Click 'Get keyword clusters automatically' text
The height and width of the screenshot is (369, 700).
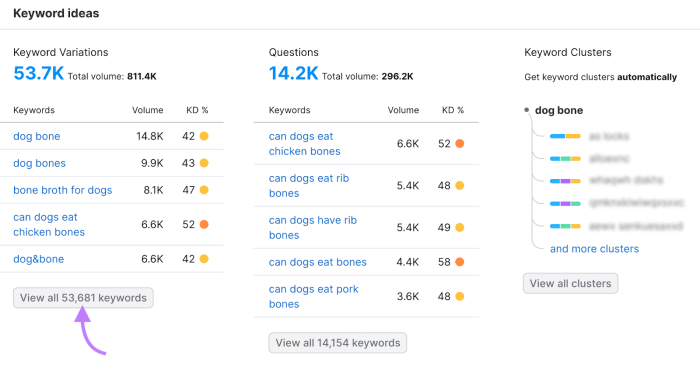pyautogui.click(x=600, y=77)
